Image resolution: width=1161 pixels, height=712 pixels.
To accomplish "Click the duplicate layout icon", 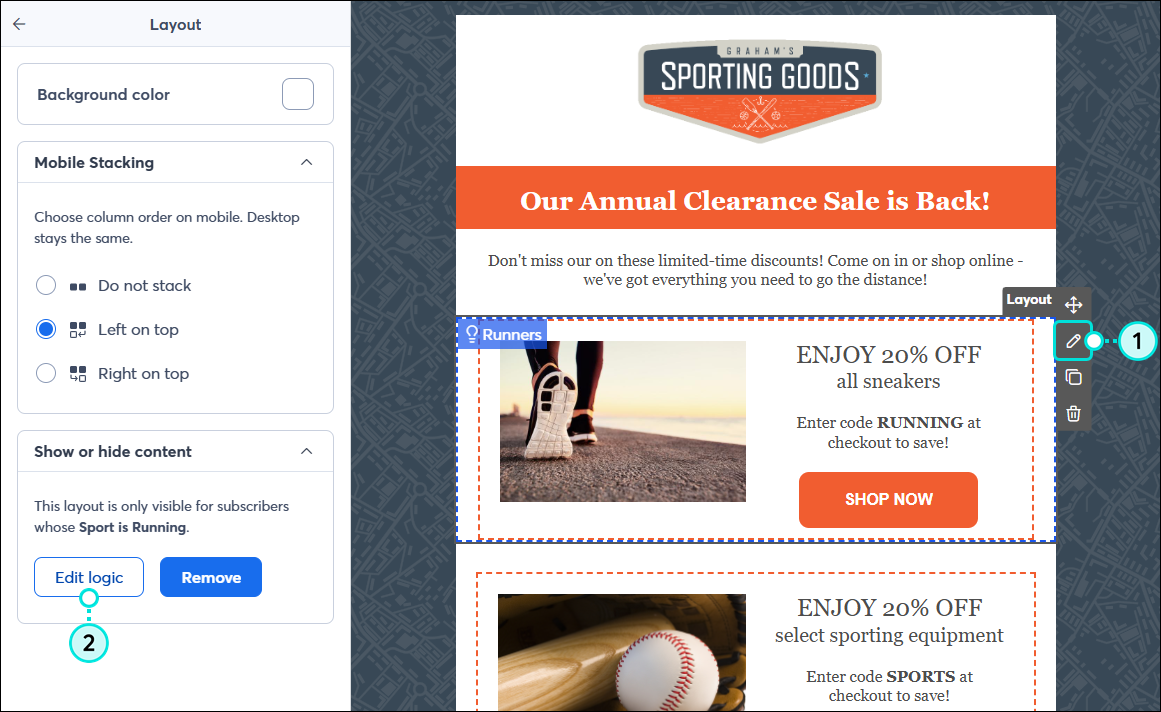I will 1073,377.
